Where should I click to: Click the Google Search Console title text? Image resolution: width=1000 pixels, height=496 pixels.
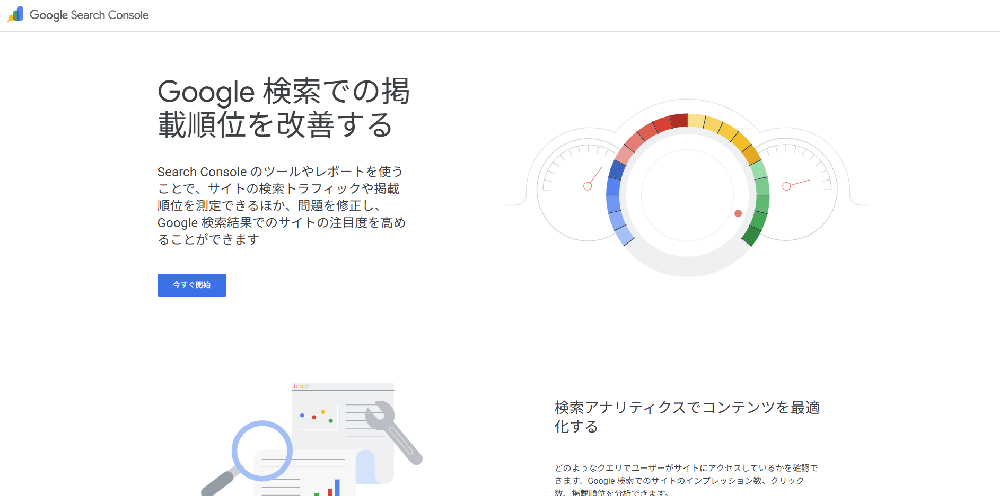(x=89, y=16)
